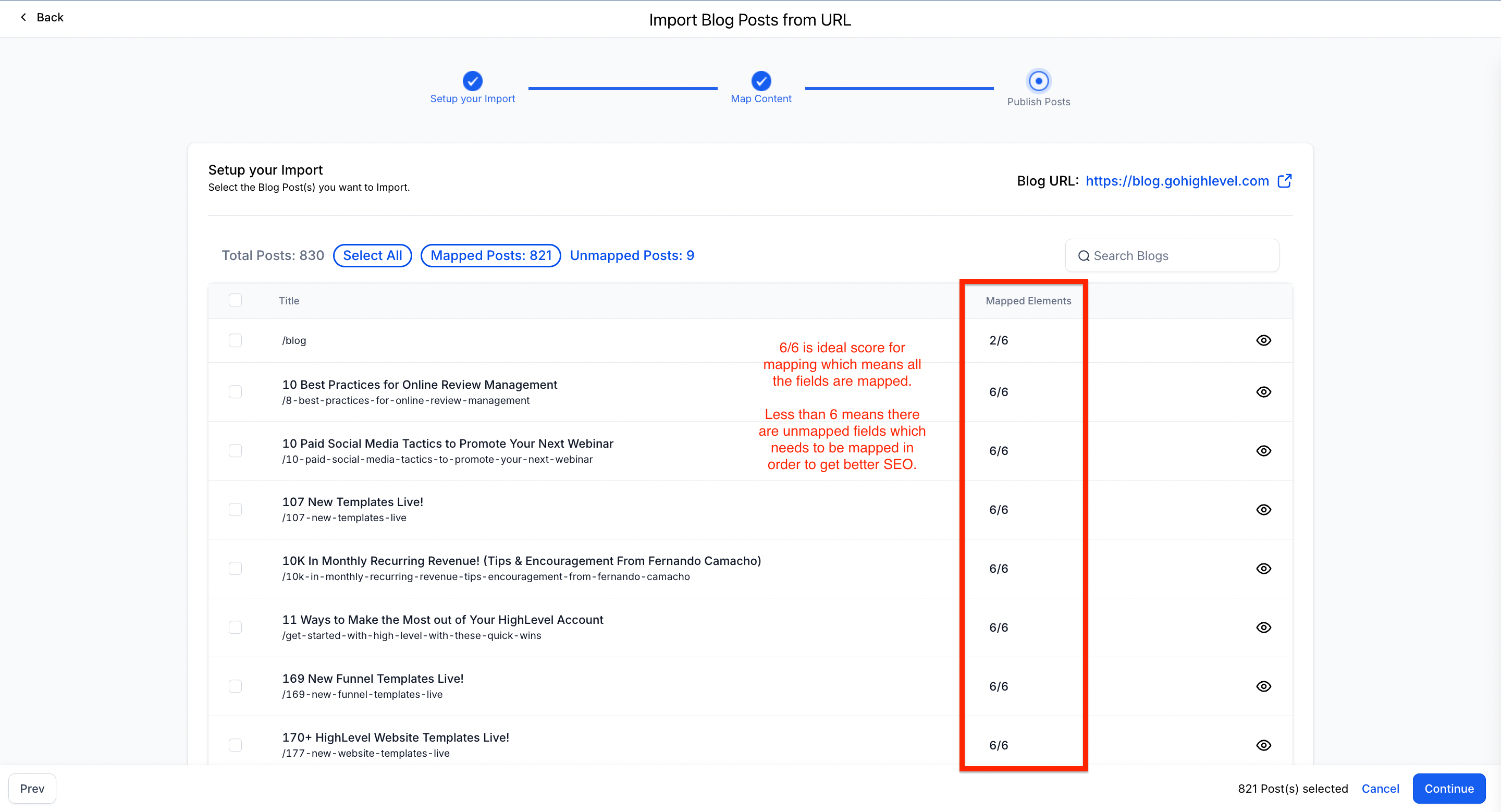The image size is (1501, 812).
Task: Open external link icon beside blog URL
Action: [1284, 181]
